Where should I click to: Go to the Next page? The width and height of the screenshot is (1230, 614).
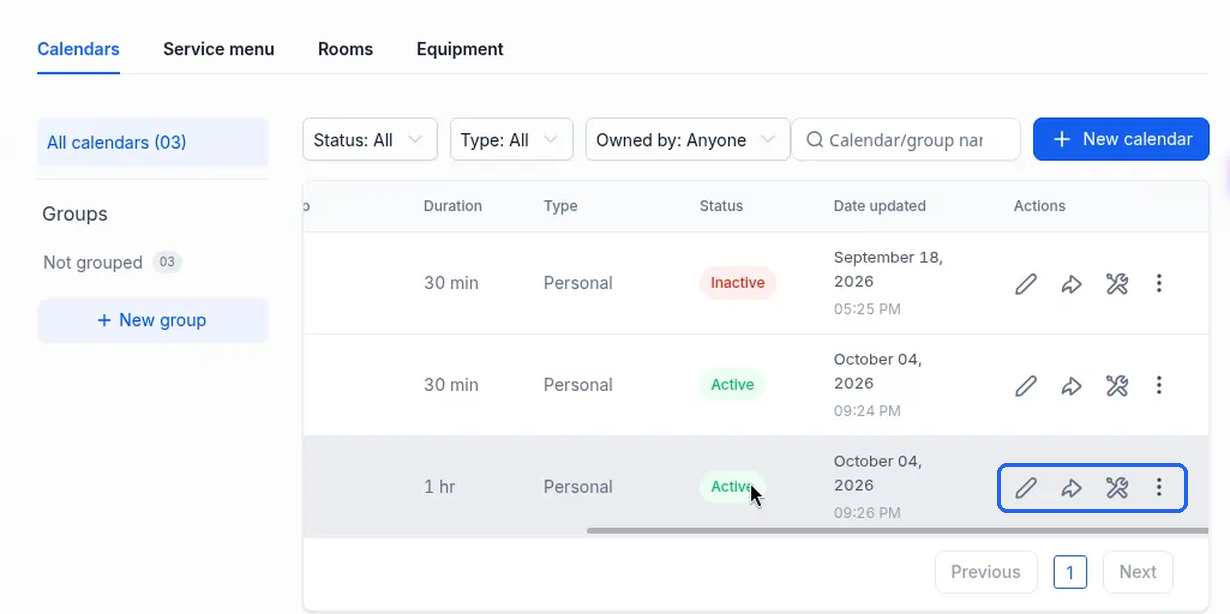1138,572
